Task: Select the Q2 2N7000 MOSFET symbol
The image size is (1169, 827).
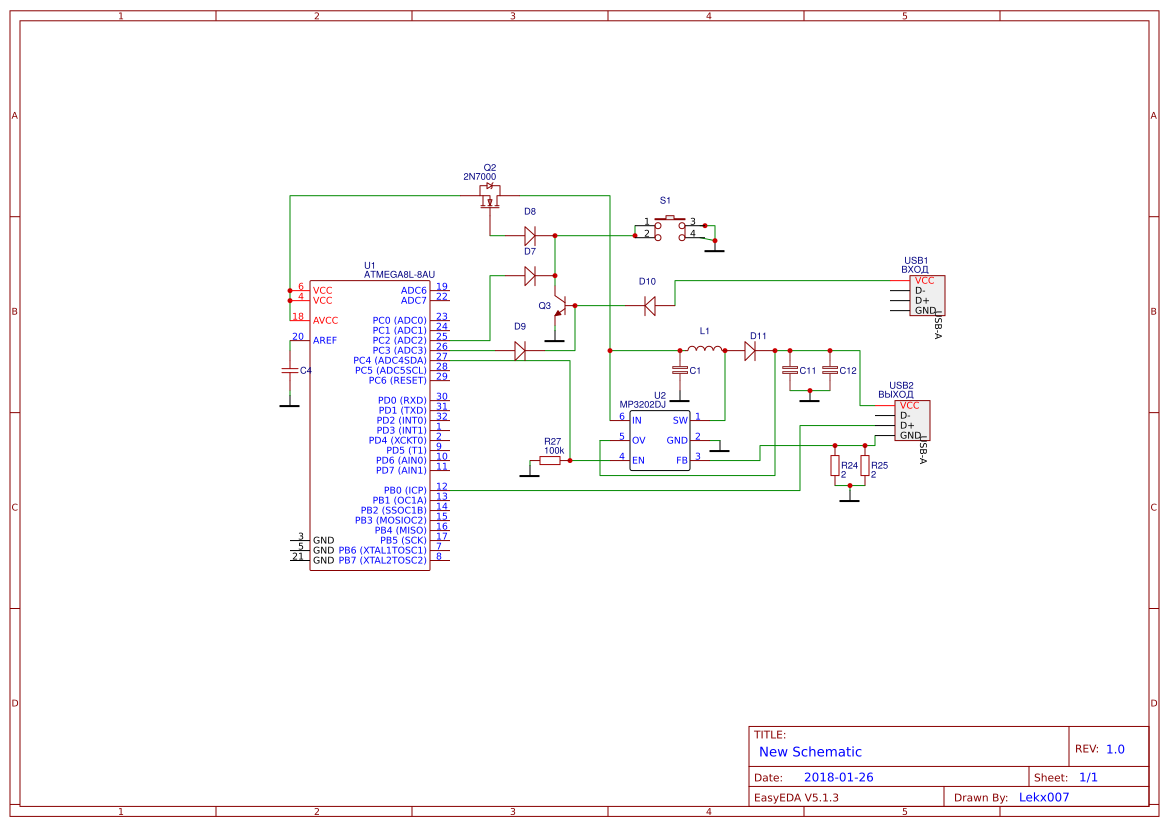Action: [490, 195]
